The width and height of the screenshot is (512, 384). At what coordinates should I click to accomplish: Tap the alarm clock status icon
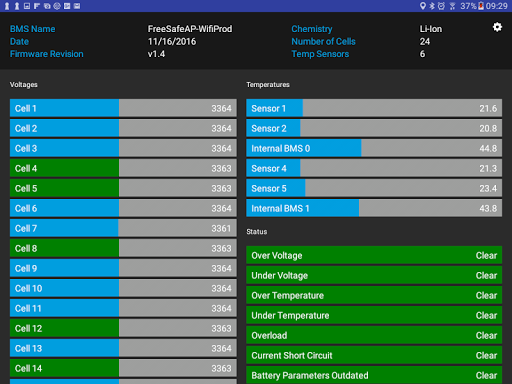pos(441,6)
